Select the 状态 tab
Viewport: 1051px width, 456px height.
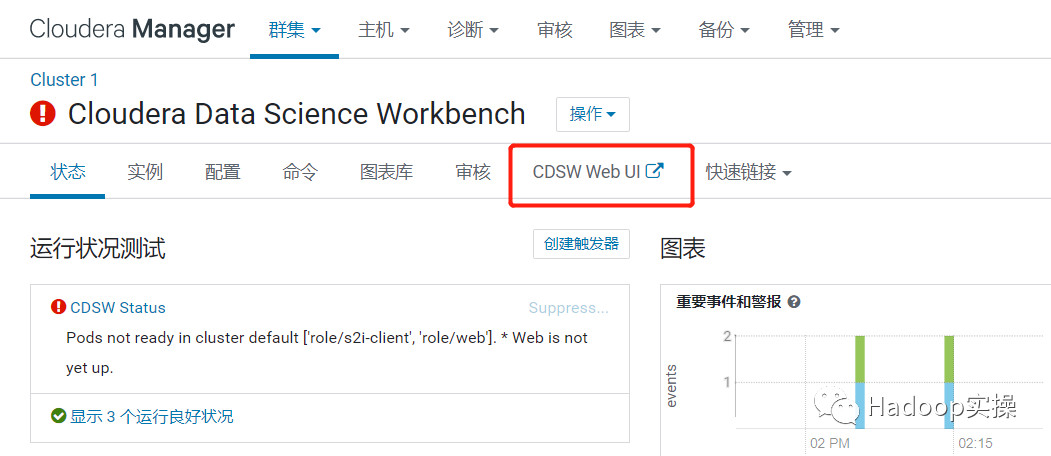coord(68,172)
